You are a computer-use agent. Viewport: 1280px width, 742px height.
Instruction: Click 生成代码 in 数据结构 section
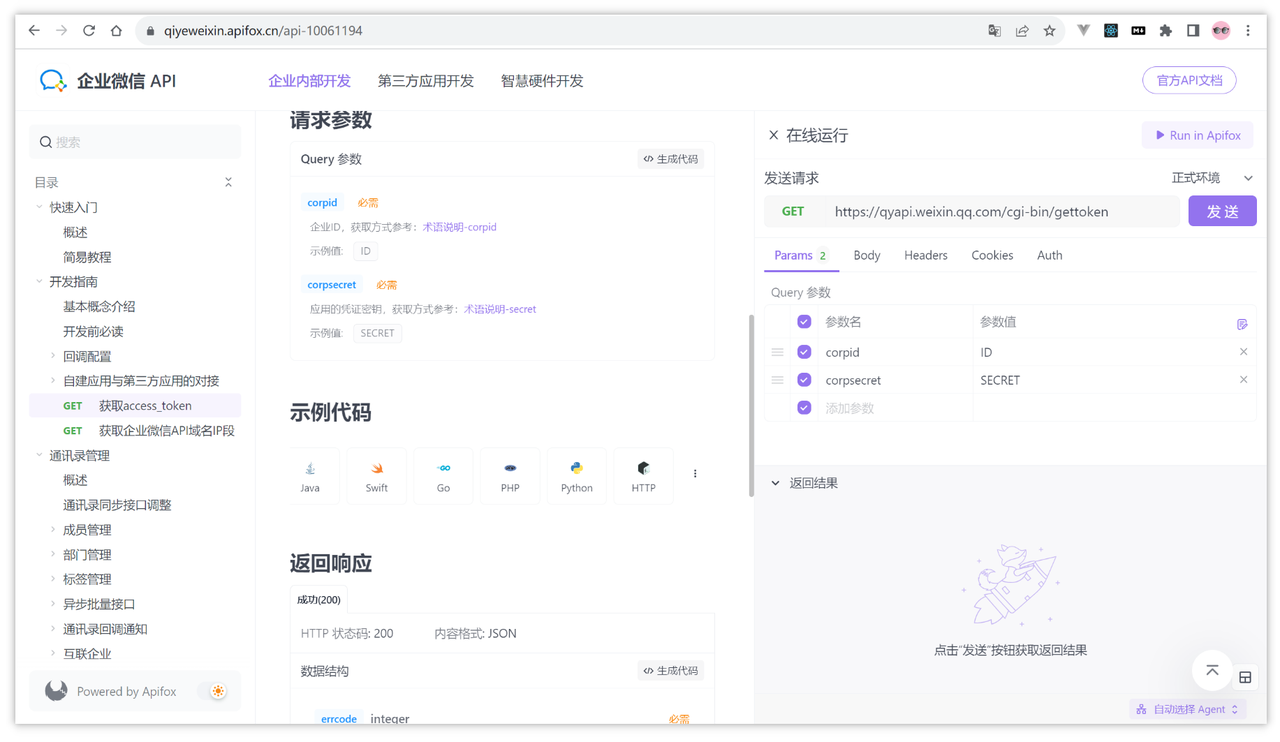671,671
